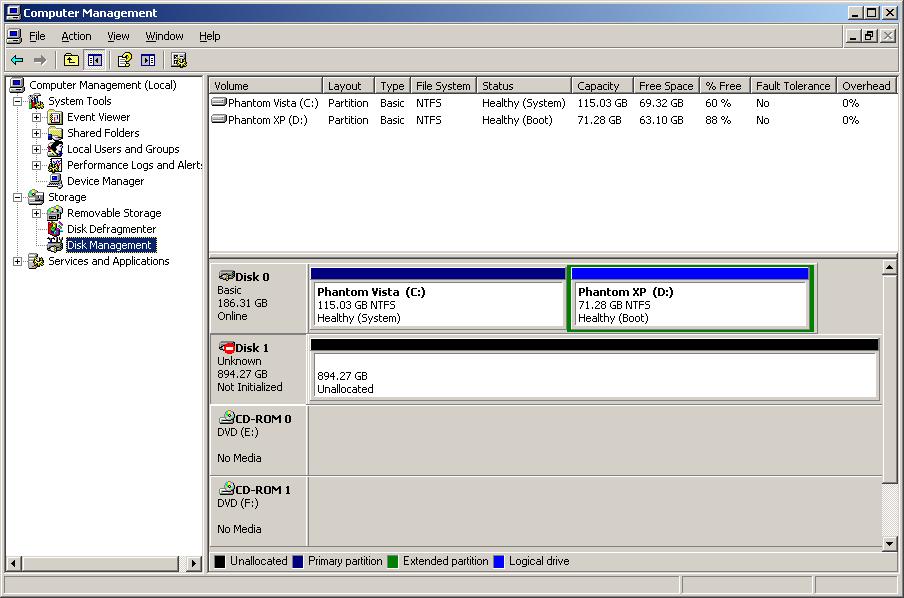Viewport: 904px width, 598px height.
Task: Click the Primary partition legend swatch
Action: 297,561
